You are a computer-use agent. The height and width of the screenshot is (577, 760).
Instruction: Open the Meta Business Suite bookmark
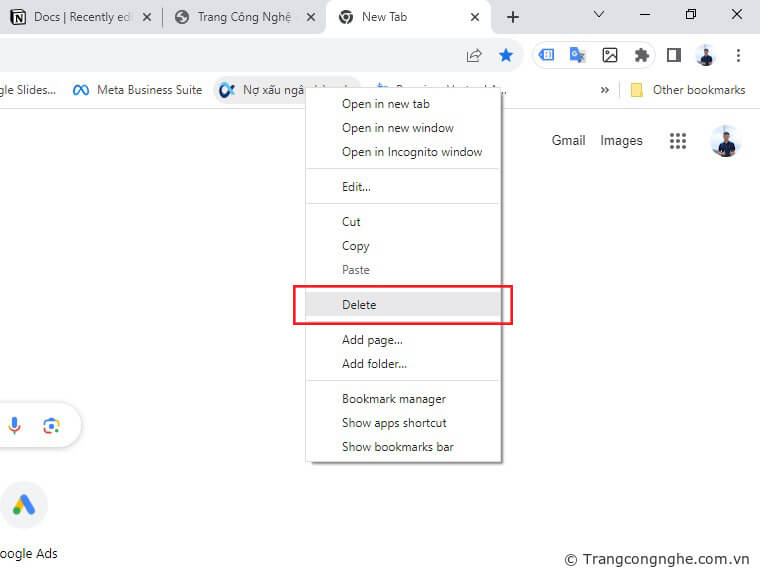click(x=137, y=90)
